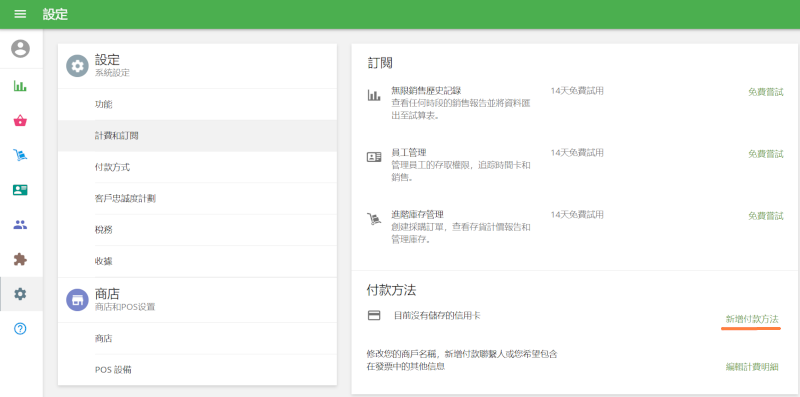Open the 付款方式 menu item

[x=197, y=167]
